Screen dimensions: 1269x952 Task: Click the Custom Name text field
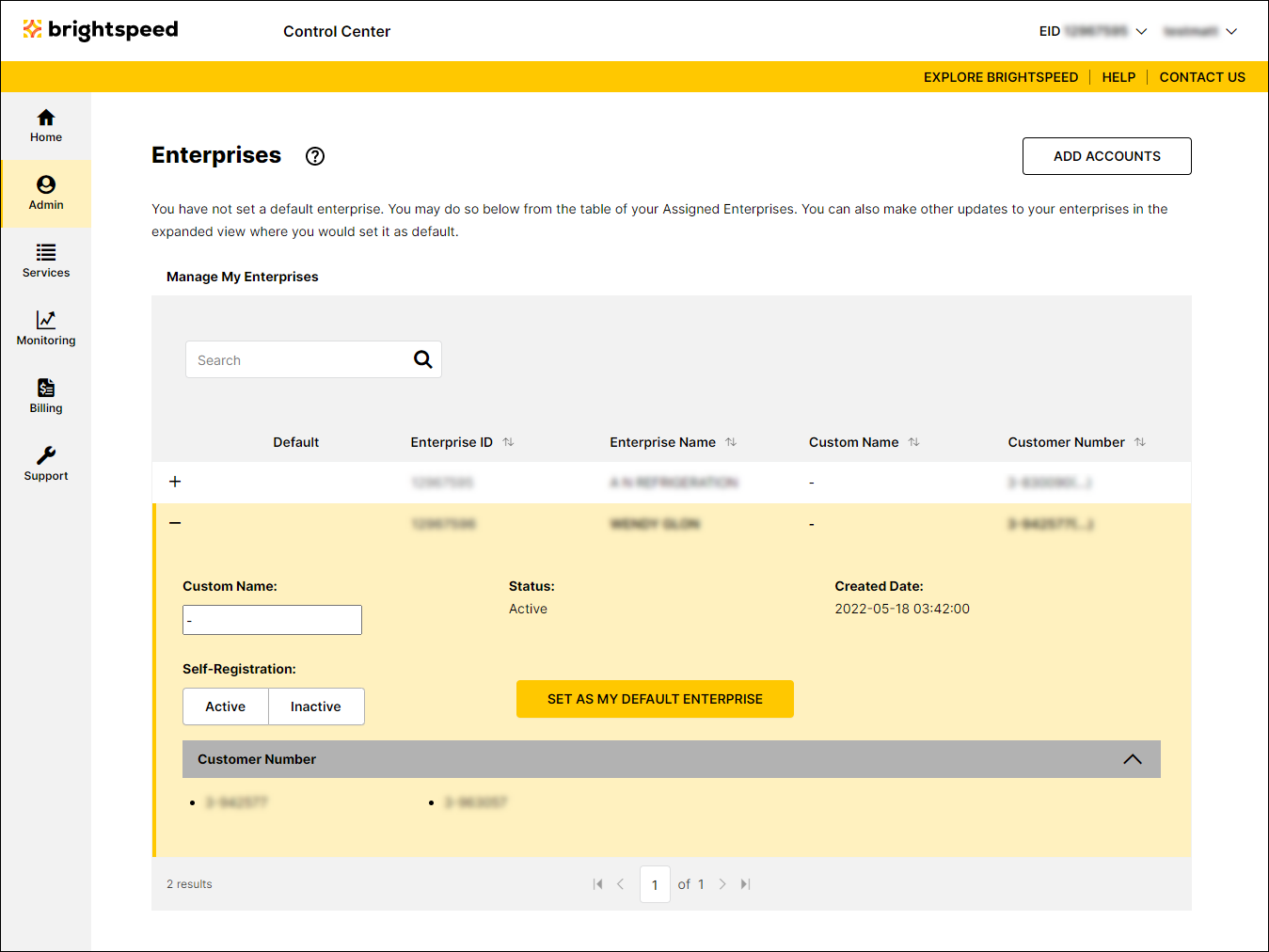coord(272,620)
